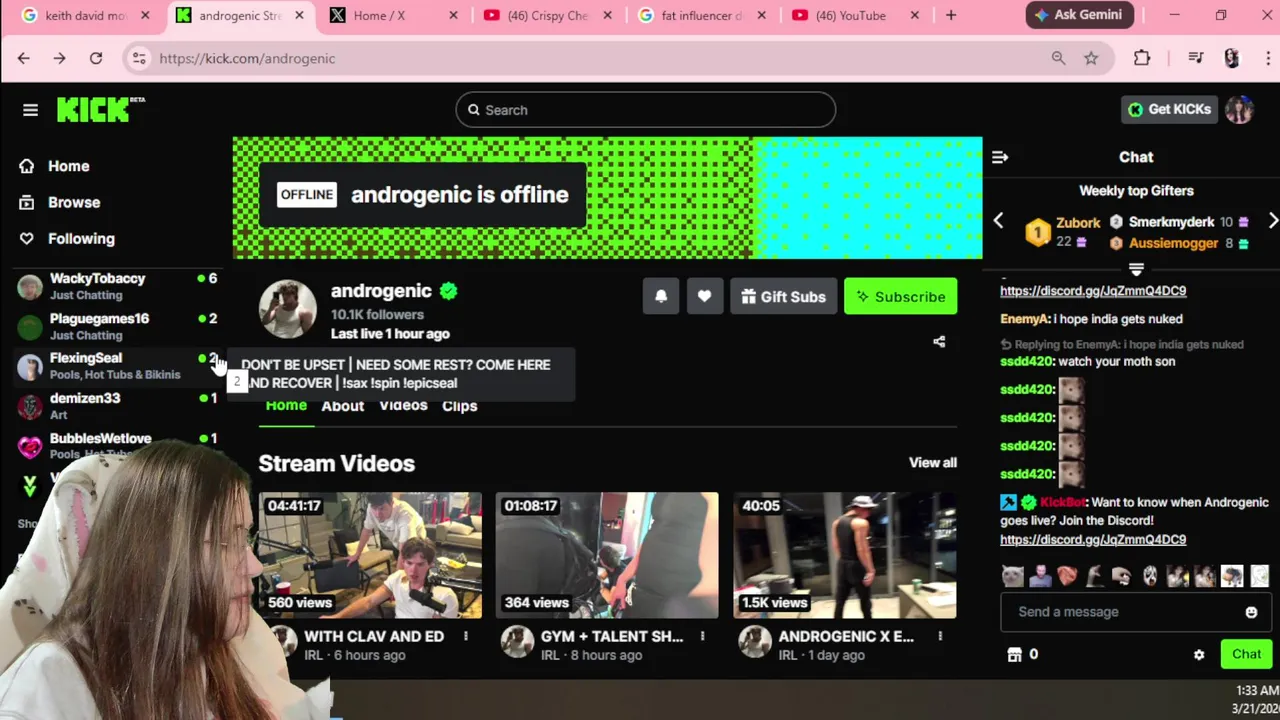The width and height of the screenshot is (1280, 720).
Task: Click the green Chat send button
Action: [x=1246, y=654]
